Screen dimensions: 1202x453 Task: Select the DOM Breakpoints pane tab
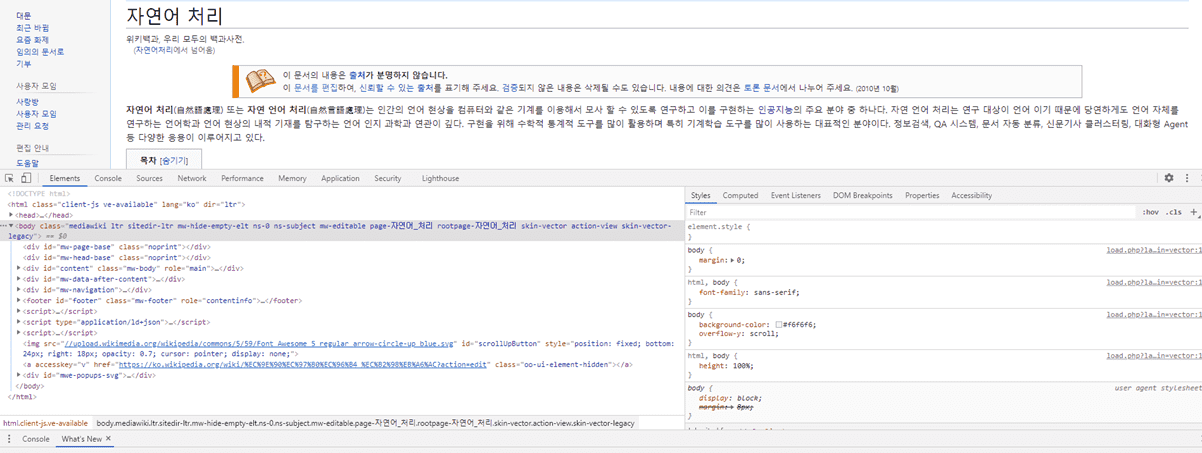click(x=863, y=196)
